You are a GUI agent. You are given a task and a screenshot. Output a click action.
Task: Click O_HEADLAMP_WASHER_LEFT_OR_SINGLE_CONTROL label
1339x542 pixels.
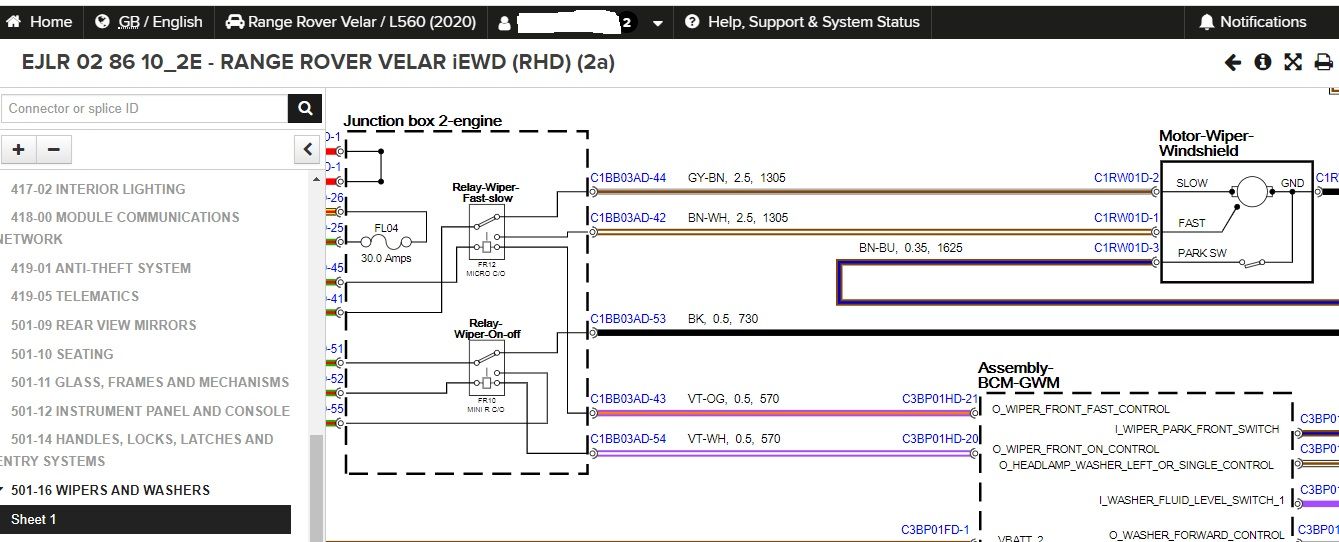pos(1136,465)
